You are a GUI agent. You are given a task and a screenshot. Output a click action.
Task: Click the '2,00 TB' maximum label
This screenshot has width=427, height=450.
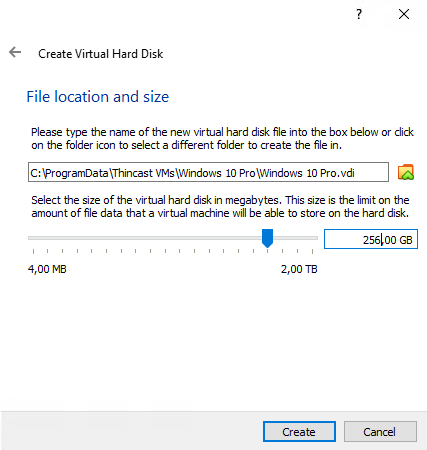(299, 269)
